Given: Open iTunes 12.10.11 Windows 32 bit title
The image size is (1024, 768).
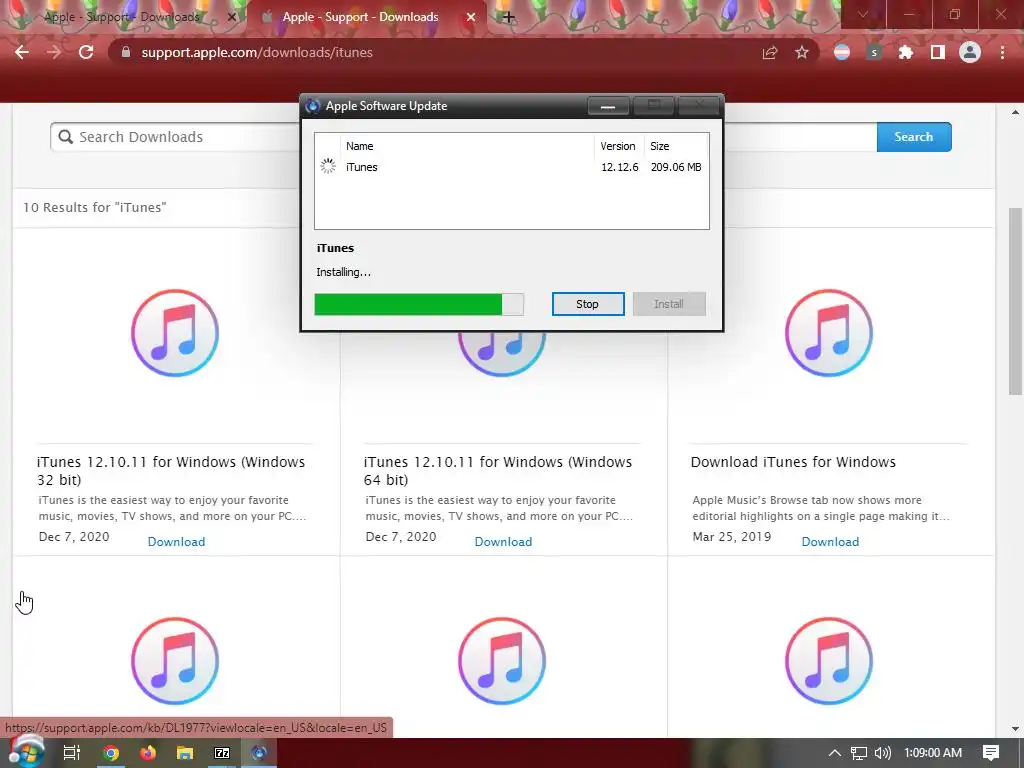Looking at the screenshot, I should tap(171, 471).
